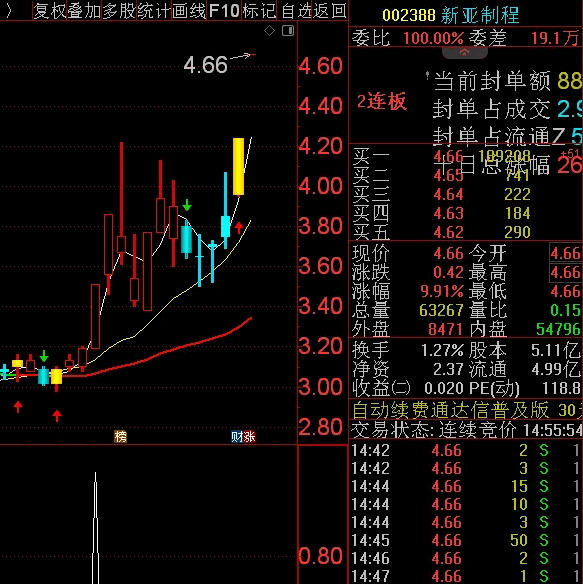Image resolution: width=583 pixels, height=584 pixels.
Task: Click the 4.20 price axis label
Action: (320, 146)
